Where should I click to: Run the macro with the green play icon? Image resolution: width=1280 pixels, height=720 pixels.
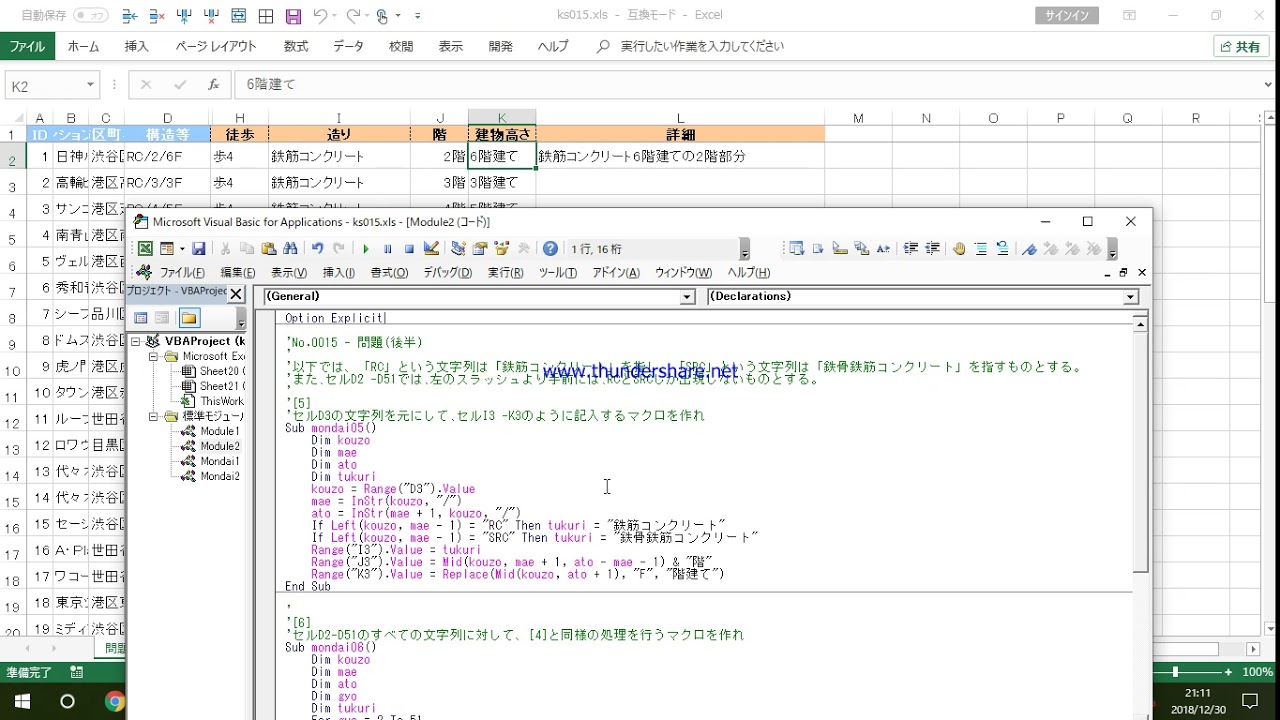pyautogui.click(x=366, y=249)
